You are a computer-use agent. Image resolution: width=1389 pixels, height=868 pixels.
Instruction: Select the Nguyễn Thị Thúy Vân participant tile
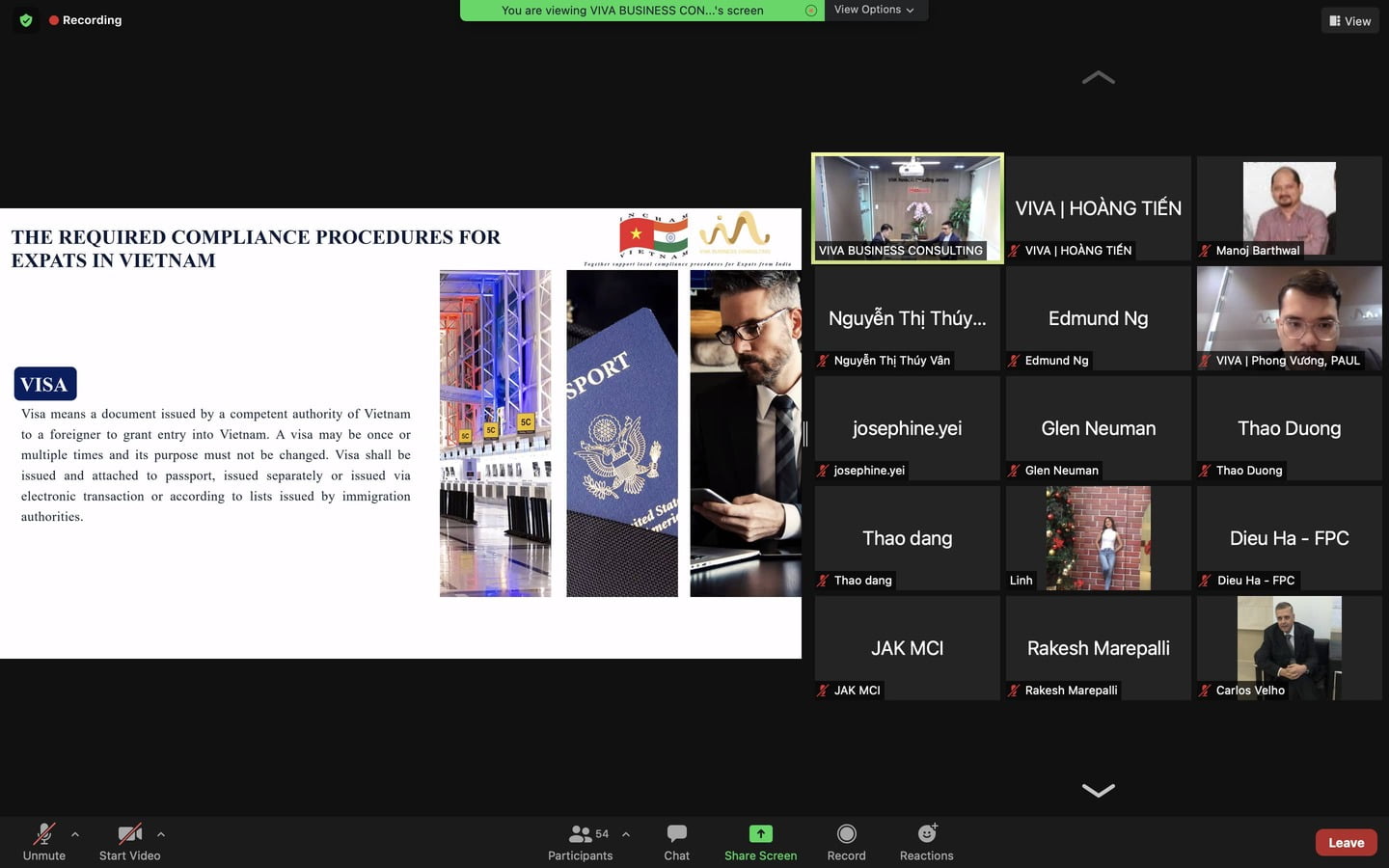click(908, 318)
